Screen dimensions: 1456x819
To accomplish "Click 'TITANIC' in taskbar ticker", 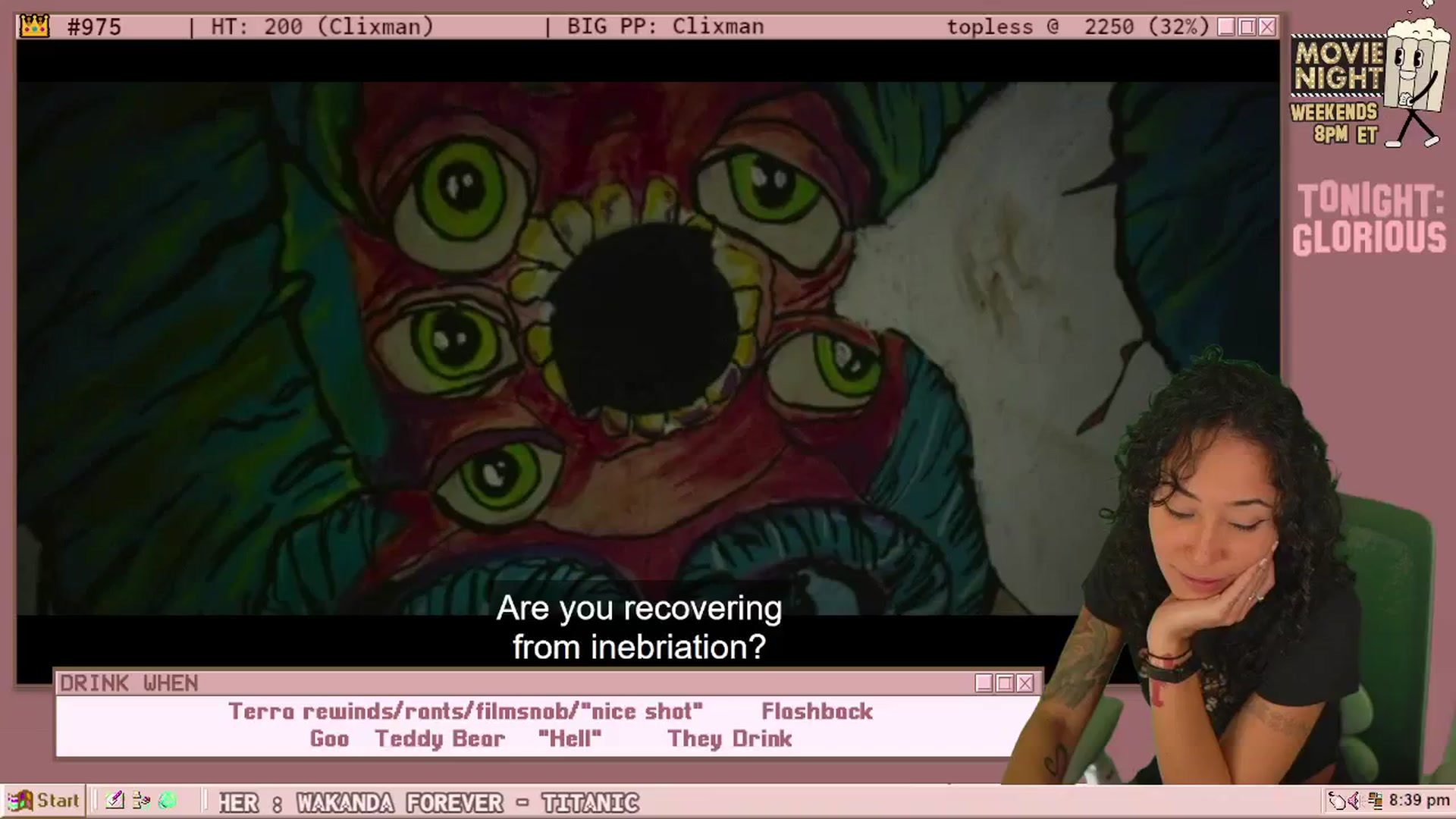I will coord(590,803).
